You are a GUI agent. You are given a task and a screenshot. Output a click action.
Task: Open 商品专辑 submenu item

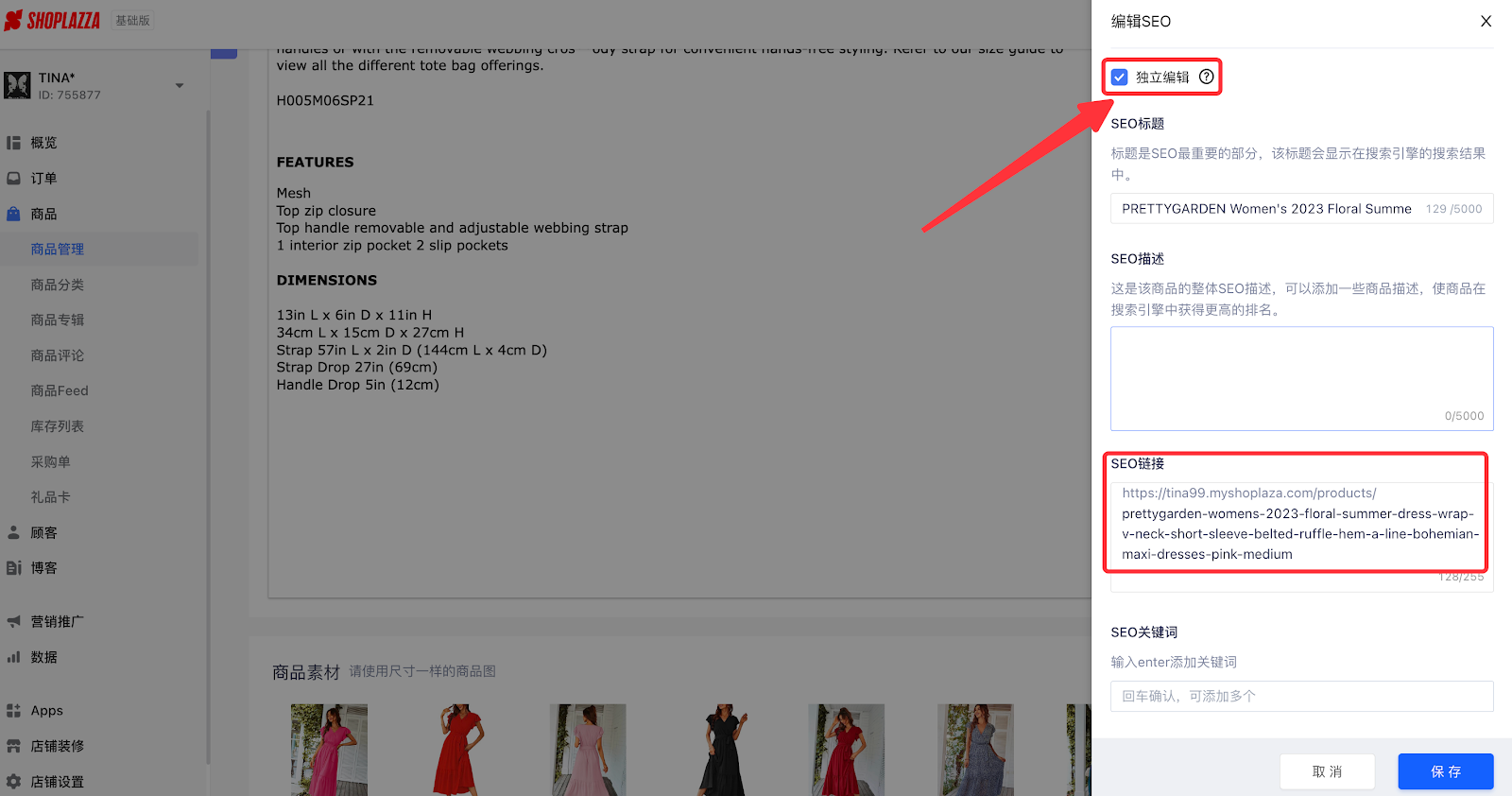[57, 320]
